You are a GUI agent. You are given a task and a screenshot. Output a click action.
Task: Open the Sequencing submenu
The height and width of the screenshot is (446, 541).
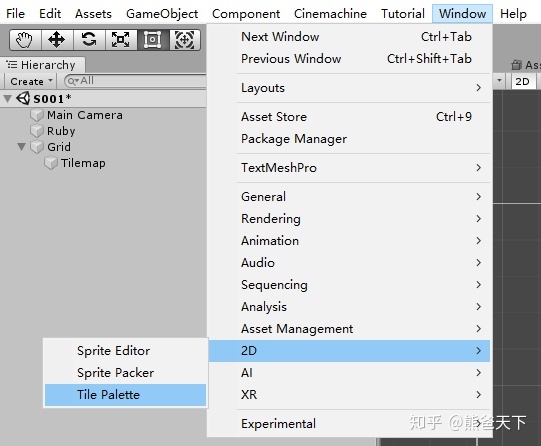click(349, 285)
